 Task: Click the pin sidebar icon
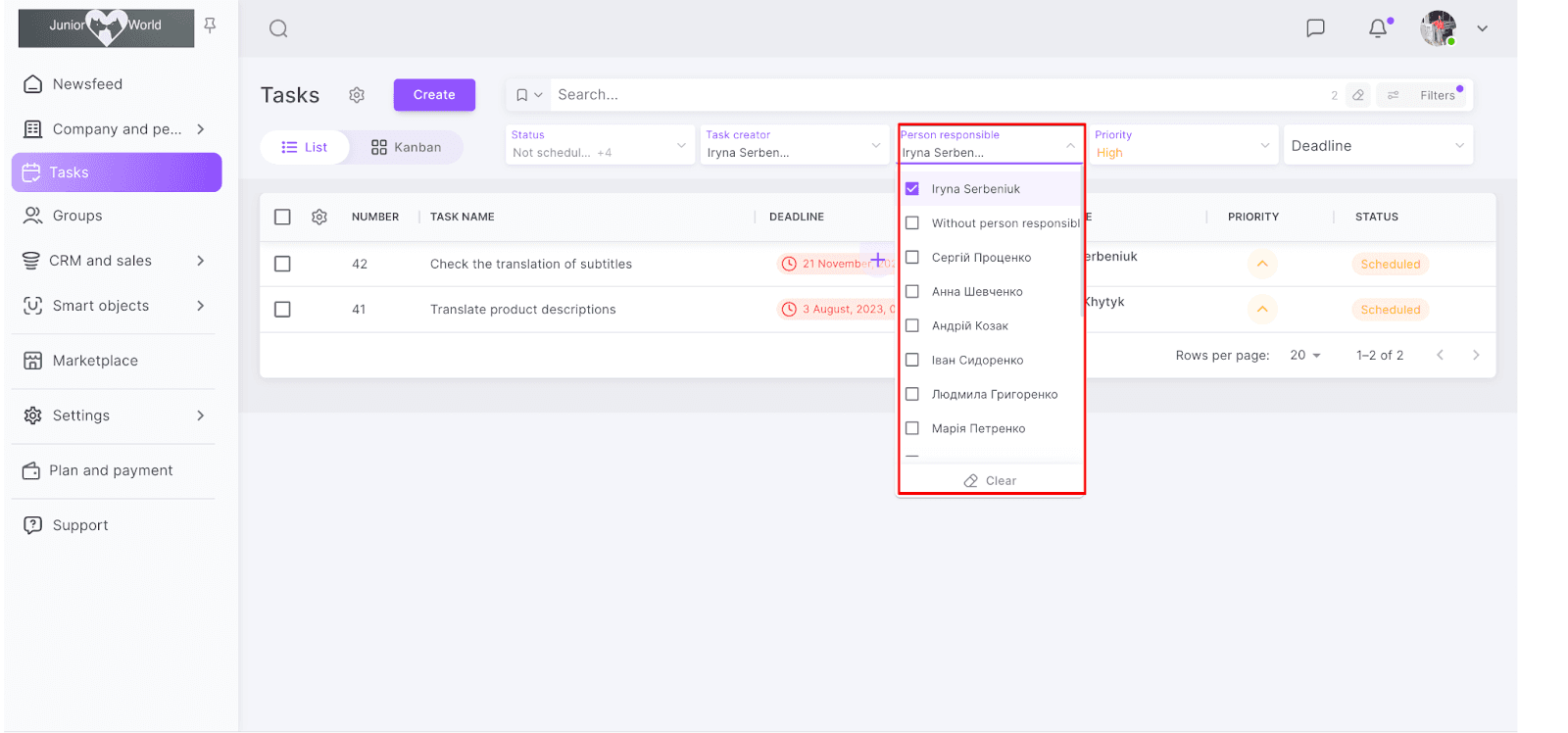coord(210,25)
